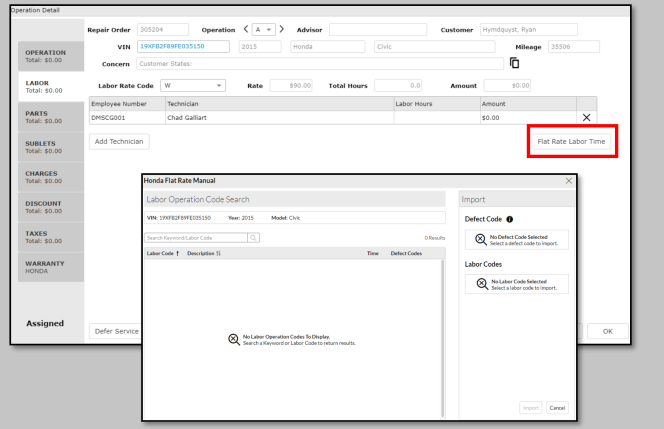Click the Defer Service button
664x429 pixels.
pos(113,330)
